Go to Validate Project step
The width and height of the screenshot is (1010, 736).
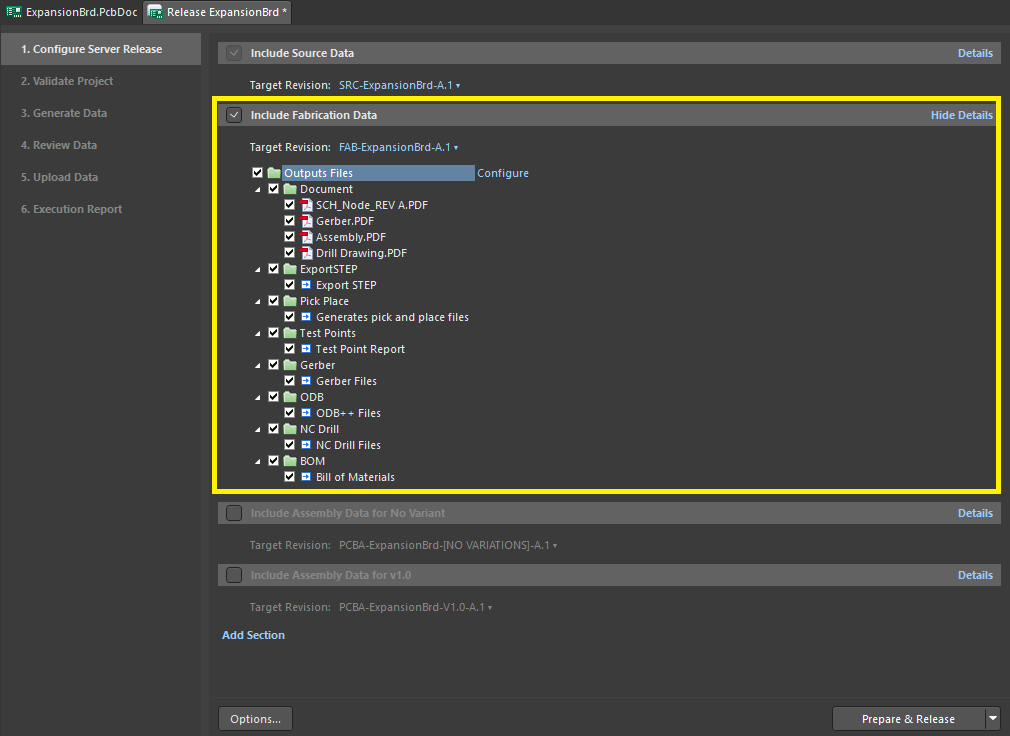click(101, 81)
